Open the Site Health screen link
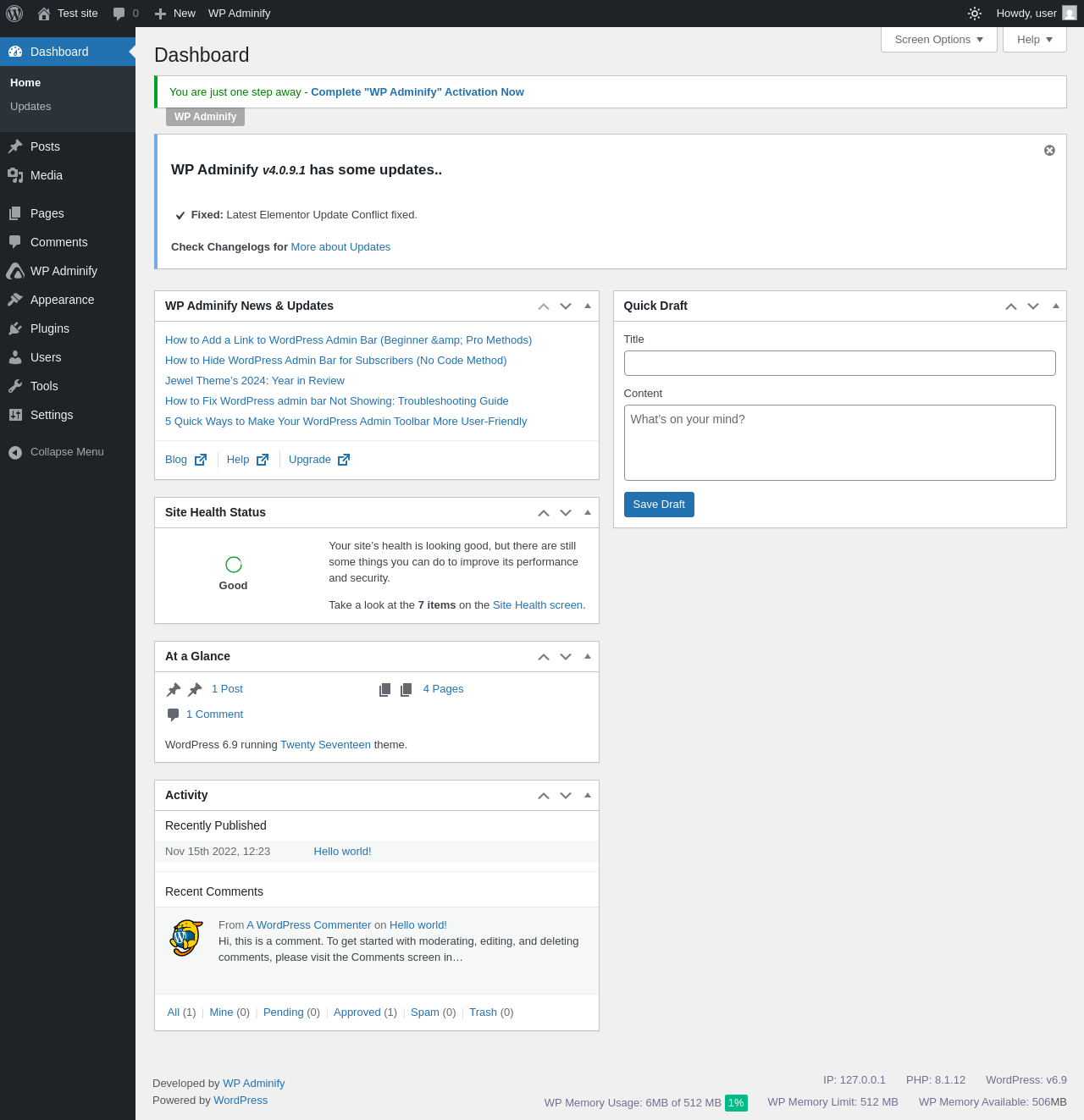The height and width of the screenshot is (1120, 1084). click(538, 605)
